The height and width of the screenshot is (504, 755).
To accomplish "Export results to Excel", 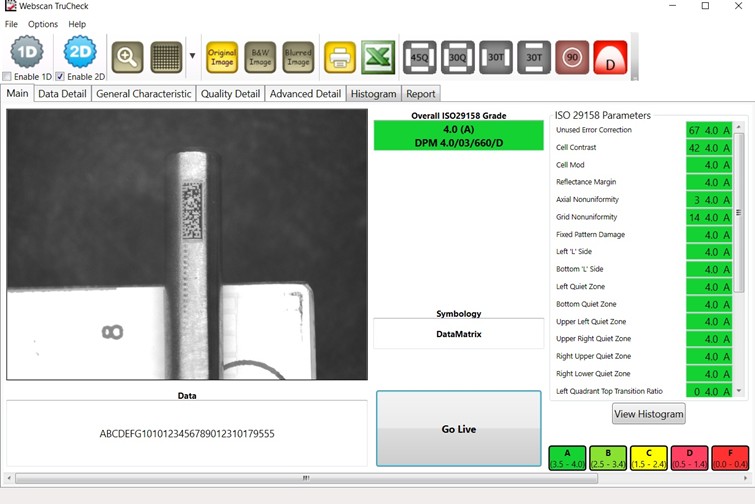I will (x=378, y=57).
